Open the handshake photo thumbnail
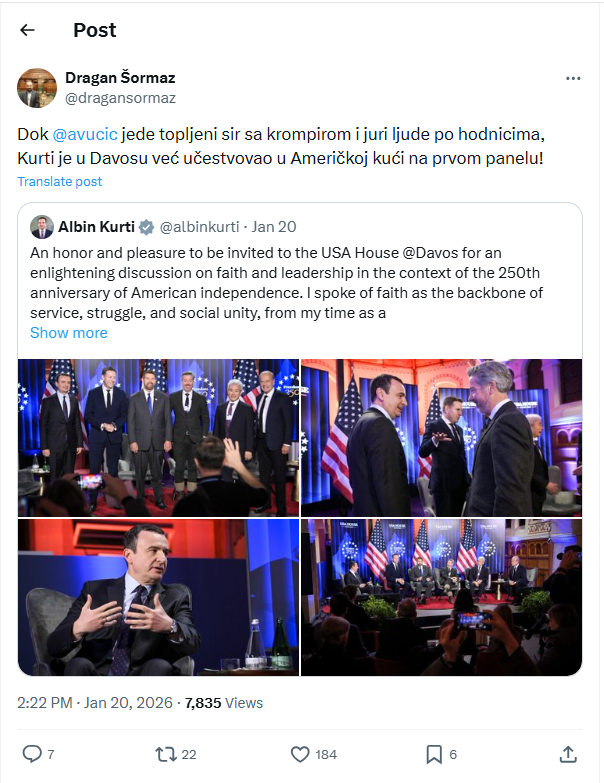604x783 pixels. [x=442, y=437]
